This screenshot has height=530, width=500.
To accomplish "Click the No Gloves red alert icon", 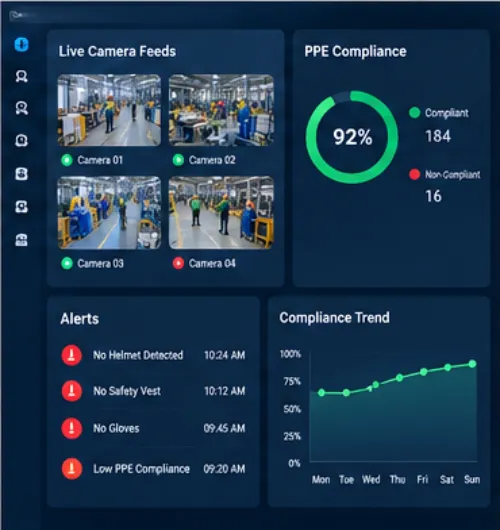I will 71,428.
